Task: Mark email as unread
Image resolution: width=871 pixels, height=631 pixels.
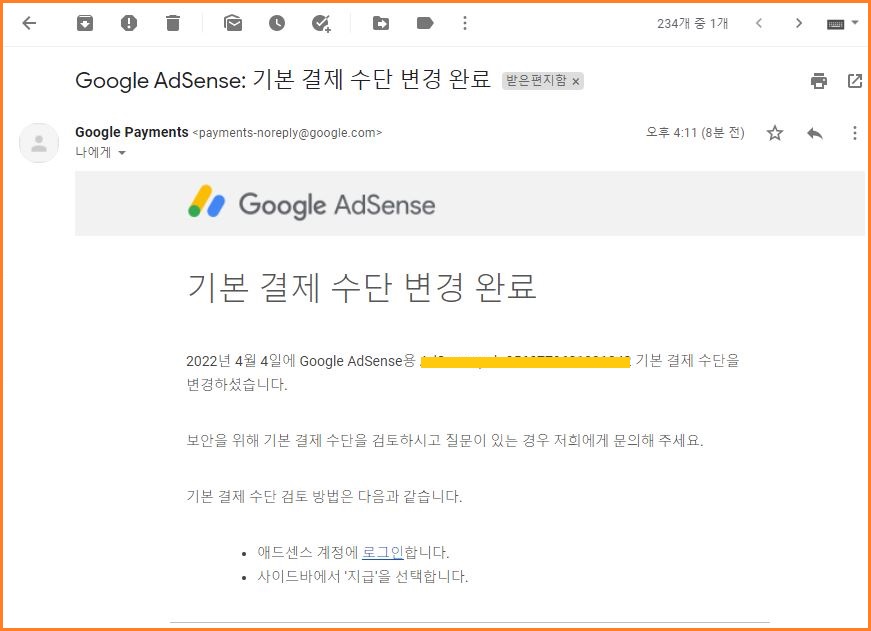Action: point(233,23)
